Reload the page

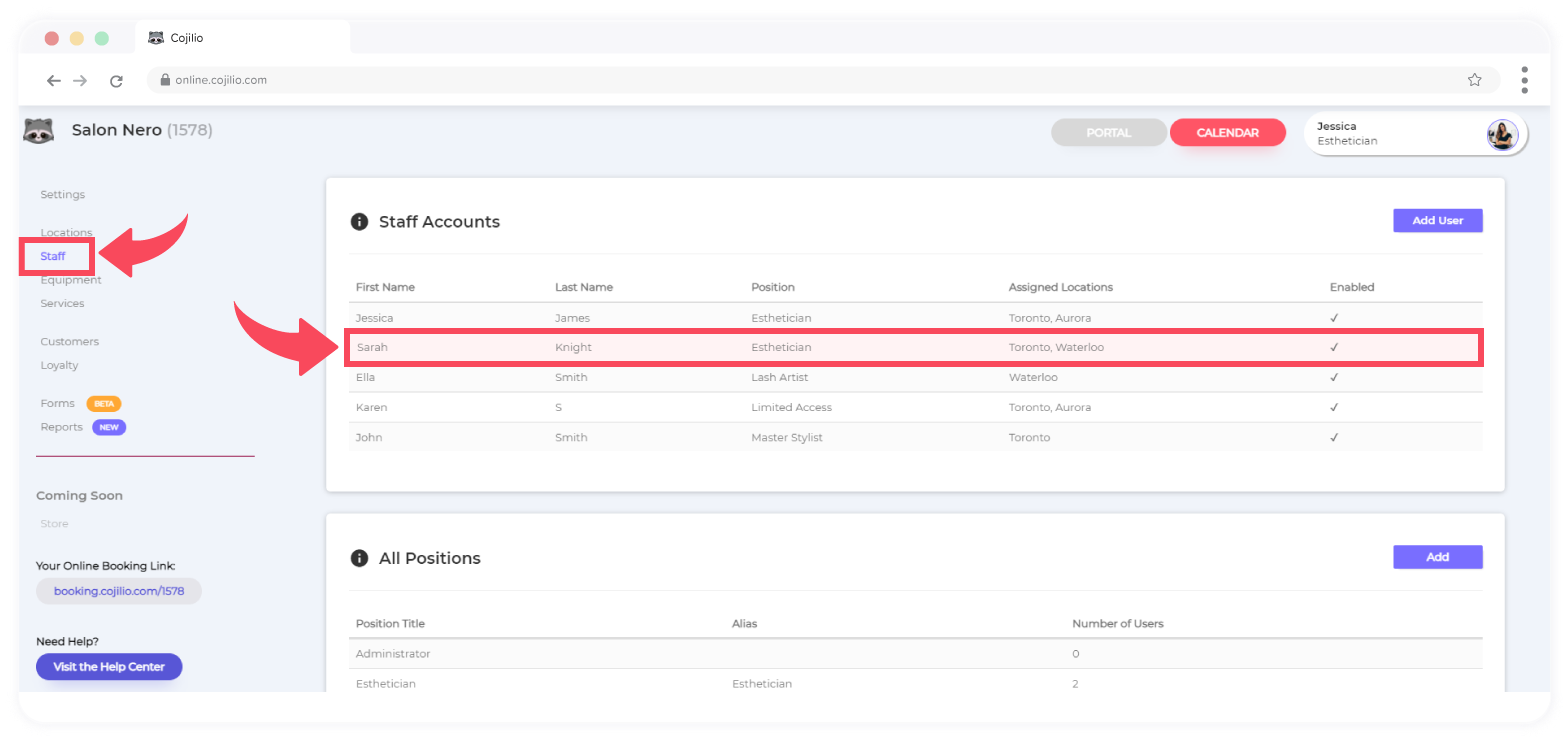116,80
